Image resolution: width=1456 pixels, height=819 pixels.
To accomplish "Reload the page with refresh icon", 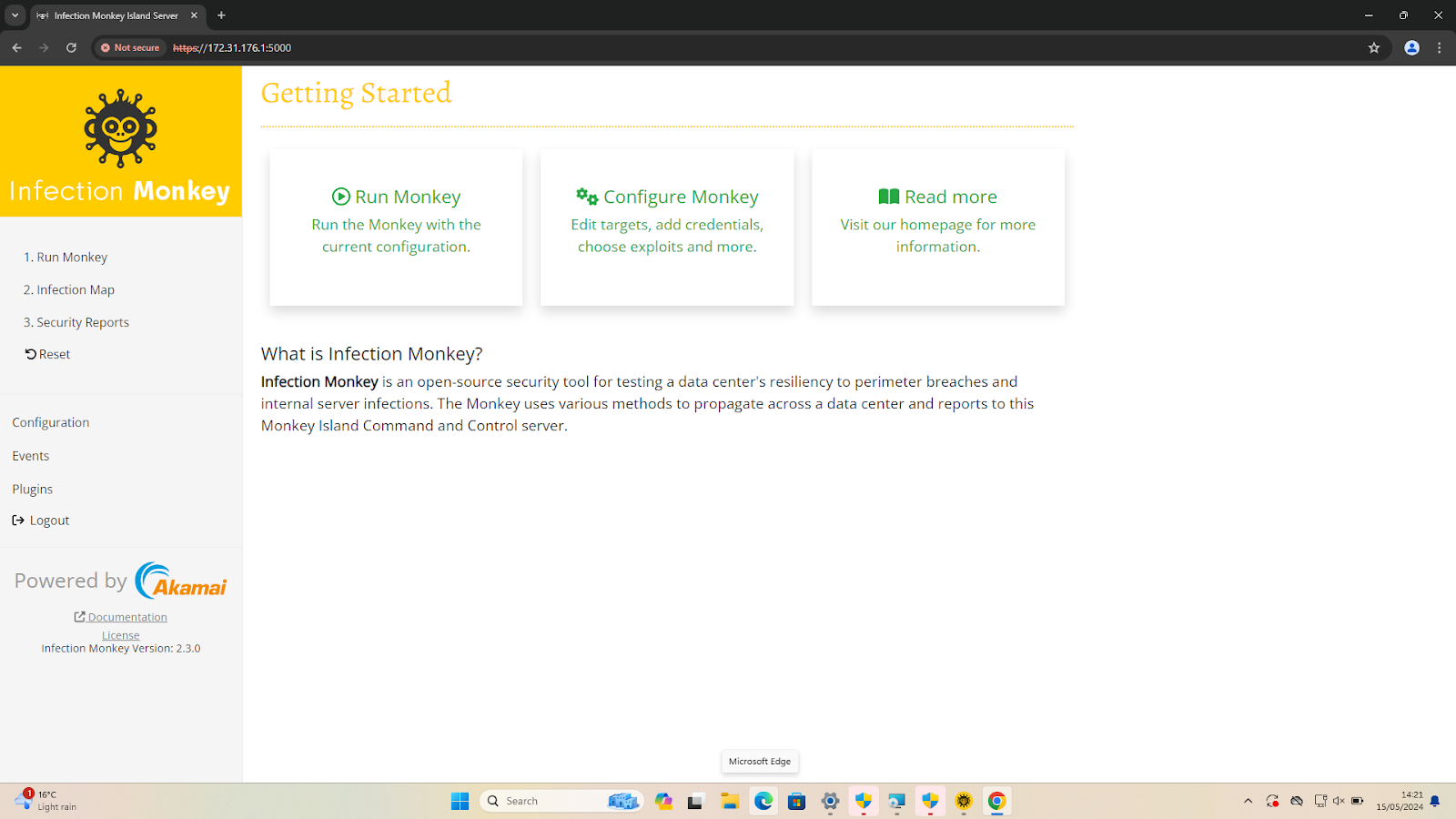I will pos(71,47).
